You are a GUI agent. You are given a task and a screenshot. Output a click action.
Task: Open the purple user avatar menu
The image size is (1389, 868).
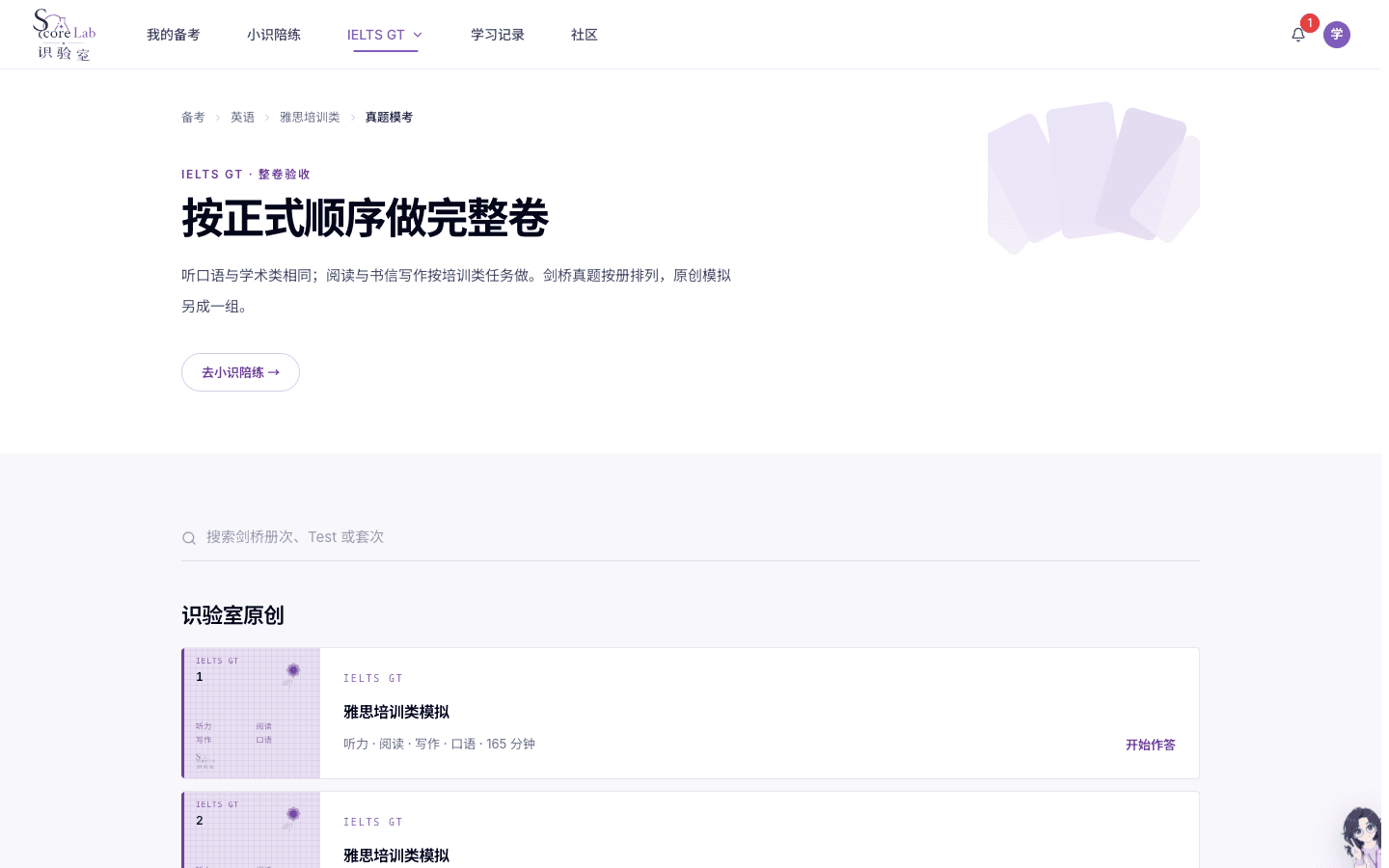[1337, 35]
